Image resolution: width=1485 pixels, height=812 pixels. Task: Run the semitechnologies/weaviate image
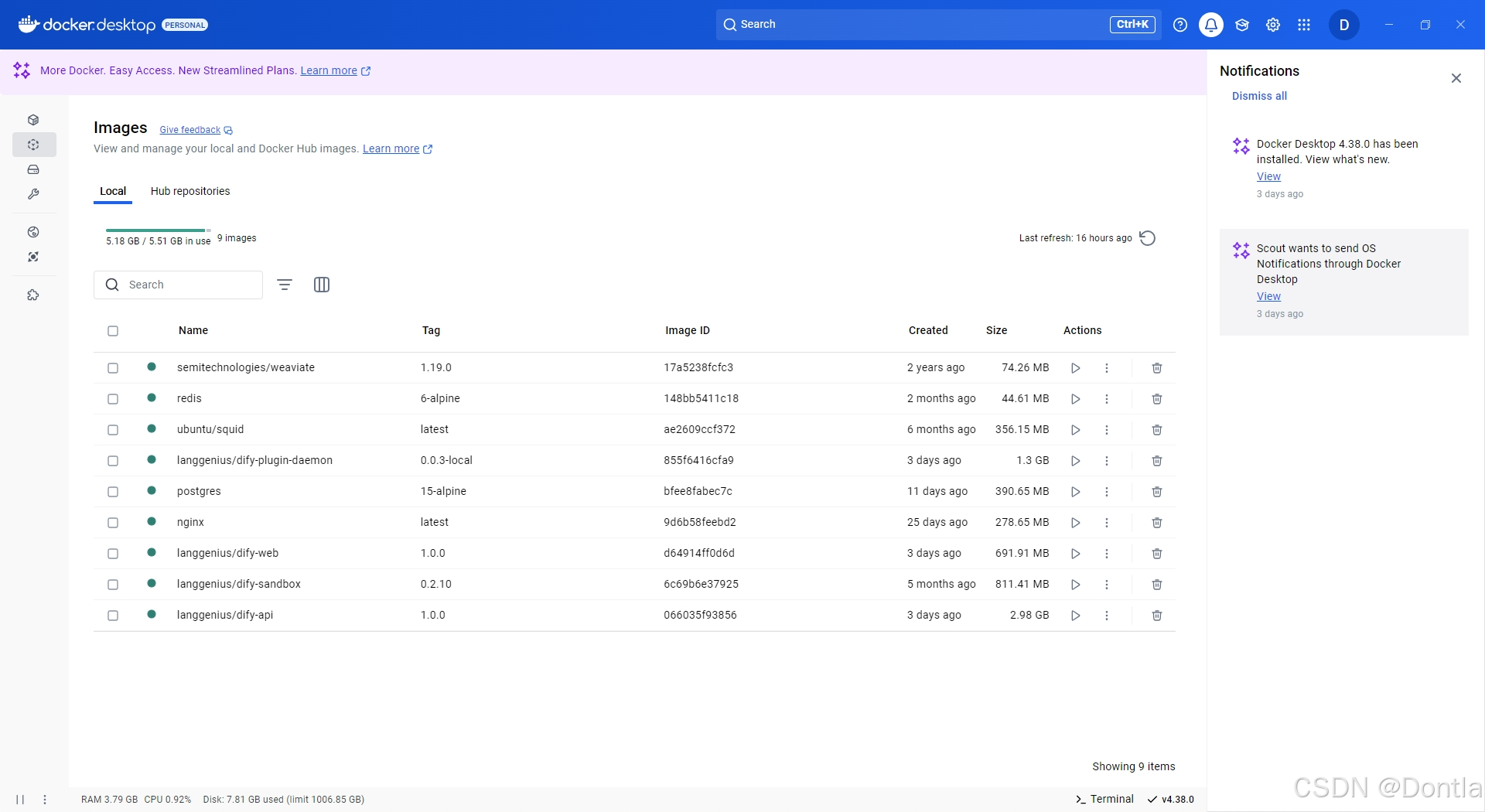click(x=1075, y=368)
